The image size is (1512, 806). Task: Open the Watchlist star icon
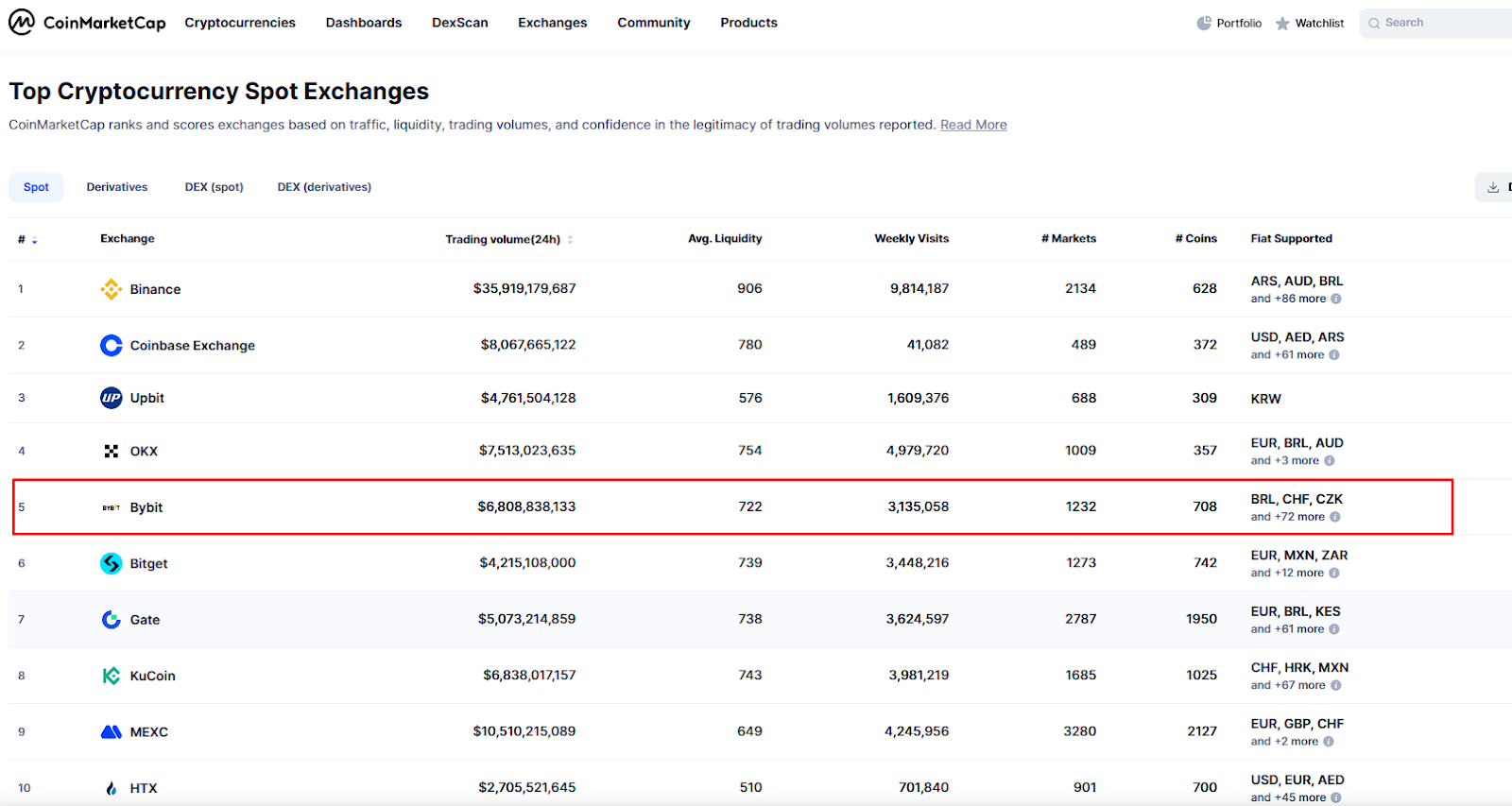1282,24
